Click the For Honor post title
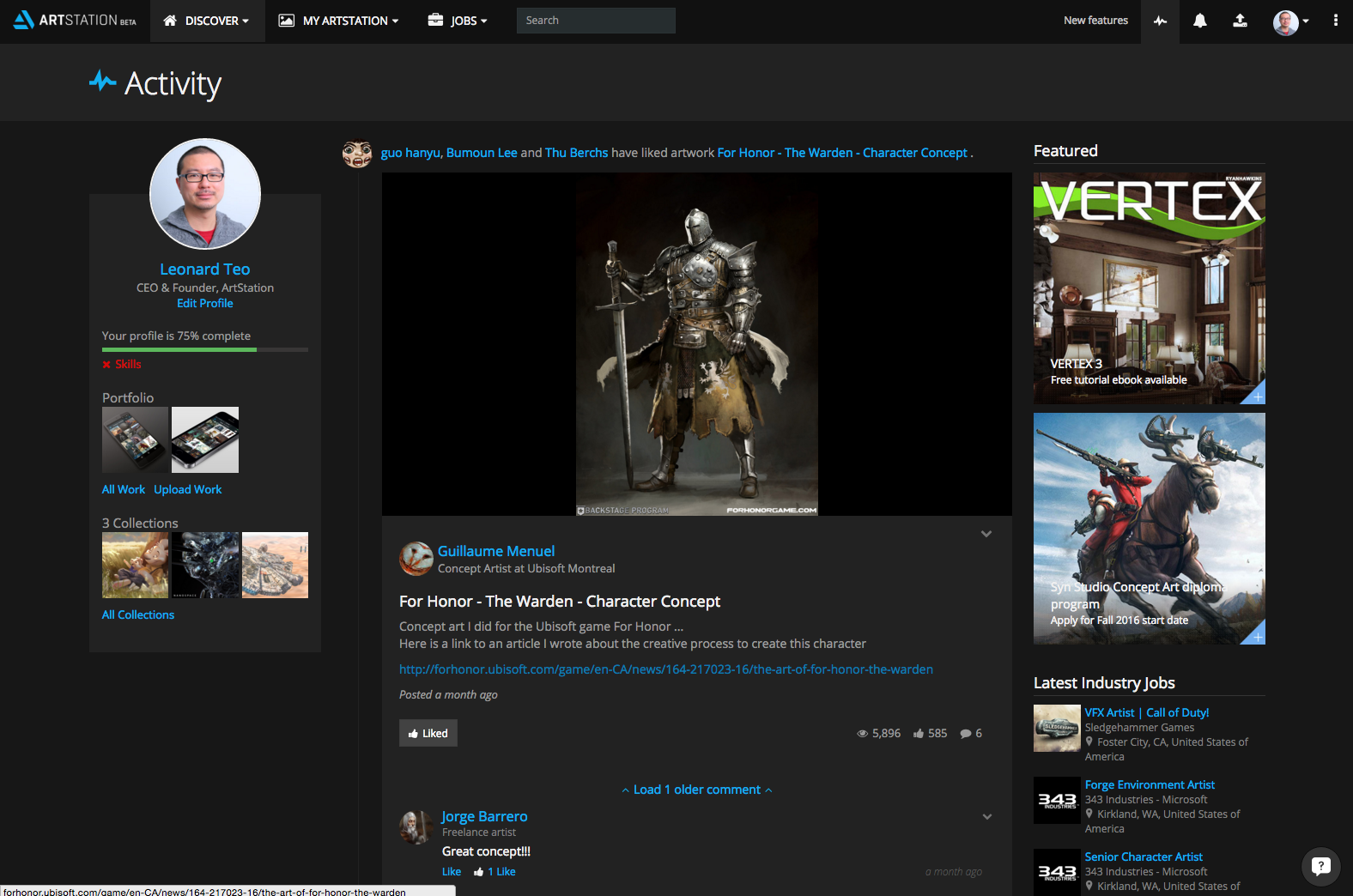The image size is (1353, 896). [x=560, y=601]
